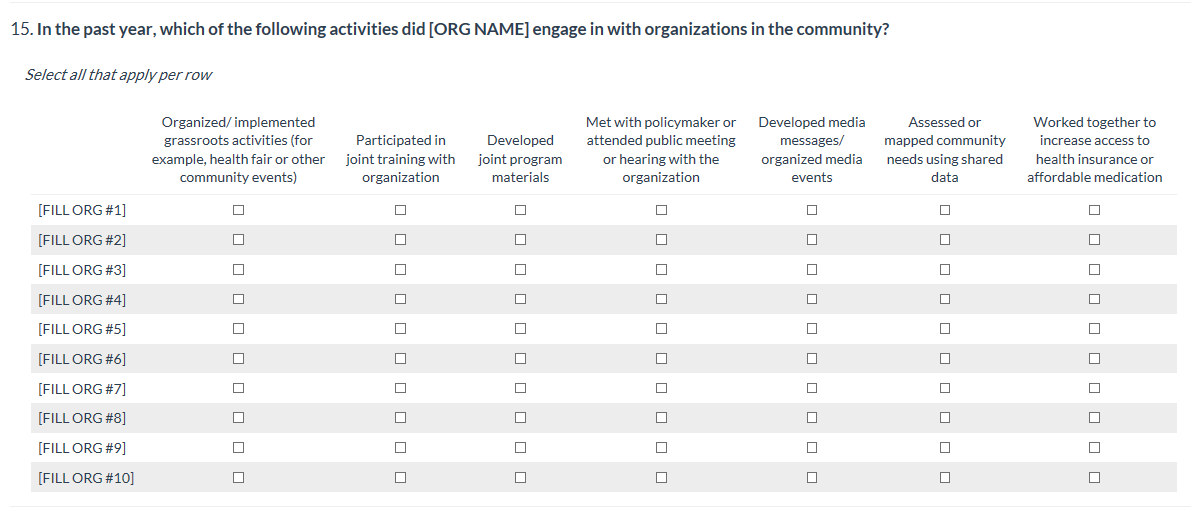Enable health insurance access for FILL ORG #7
The height and width of the screenshot is (517, 1202).
1094,388
